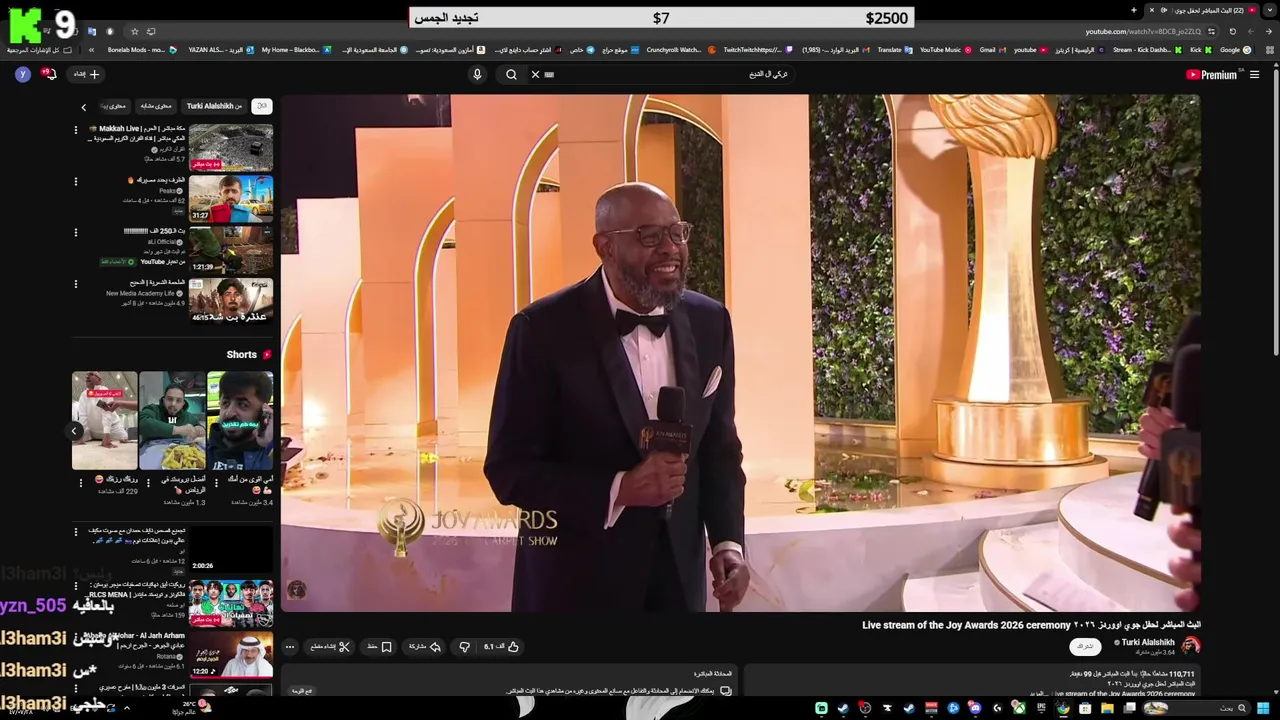Show previous Shorts with the carousel arrow
The height and width of the screenshot is (720, 1280).
click(74, 431)
